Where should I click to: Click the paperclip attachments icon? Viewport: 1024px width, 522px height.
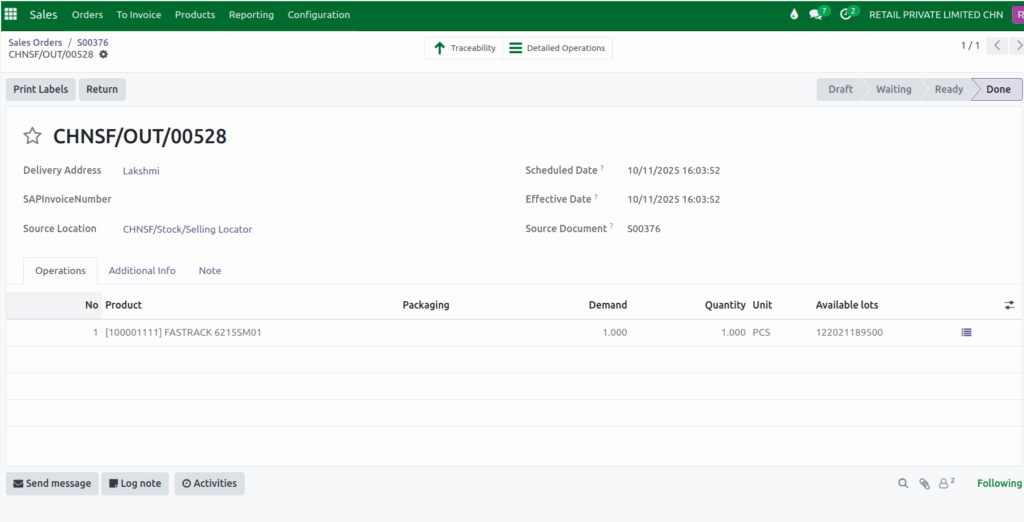pos(925,484)
